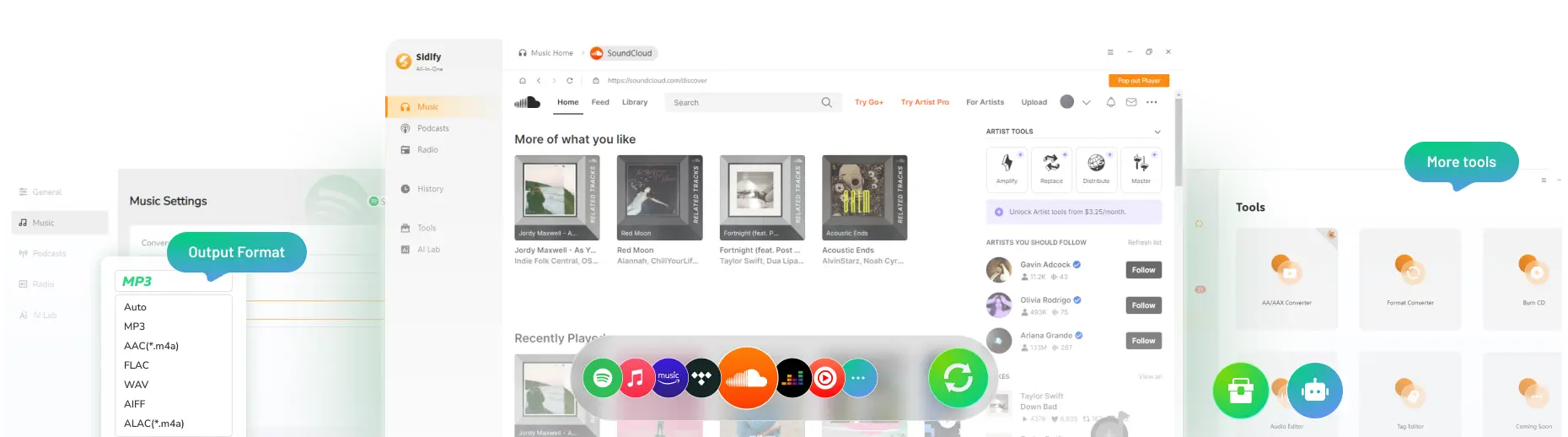
Task: Open the blue AI robot icon
Action: 1314,391
